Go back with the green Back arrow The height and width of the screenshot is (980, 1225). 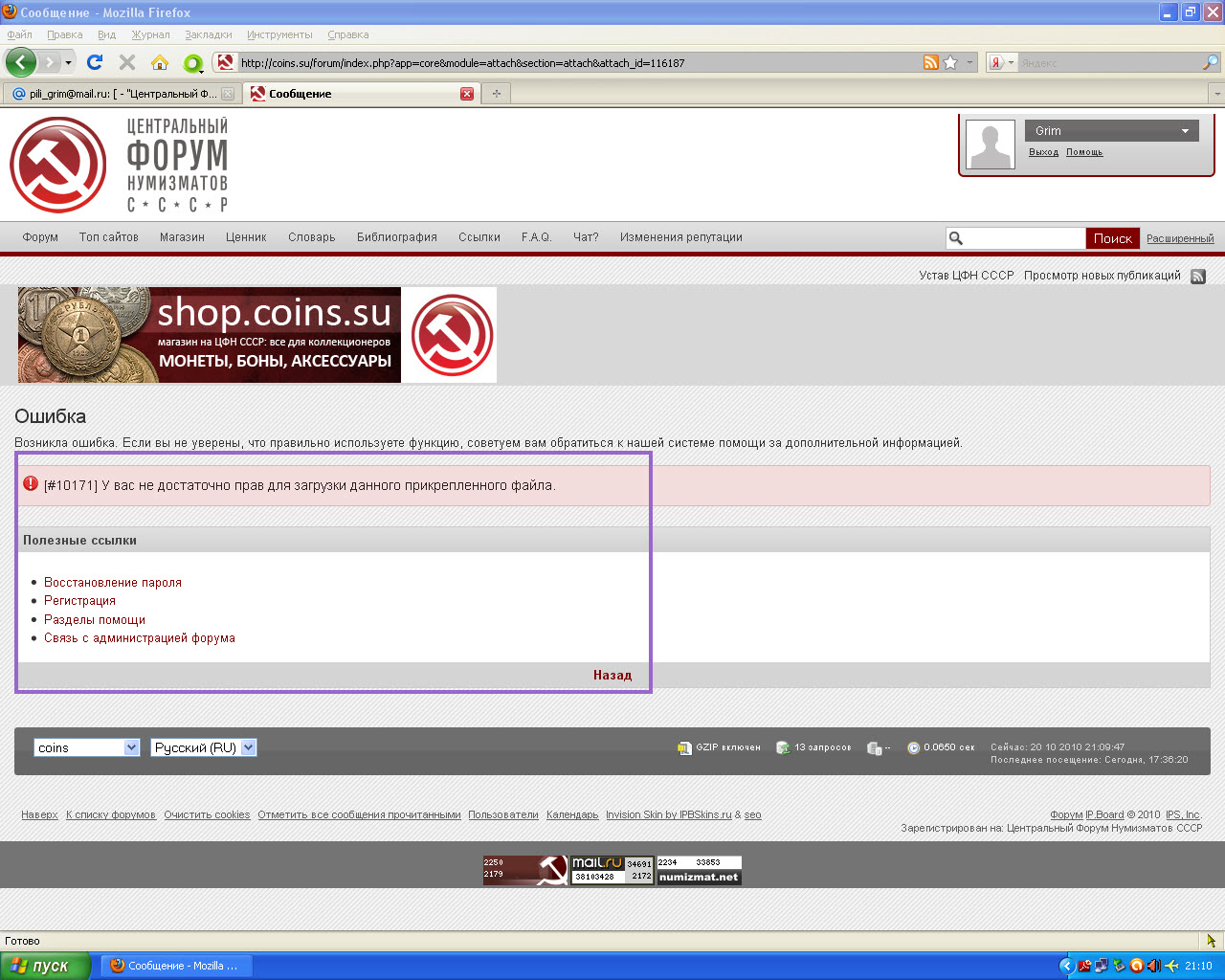[x=21, y=62]
